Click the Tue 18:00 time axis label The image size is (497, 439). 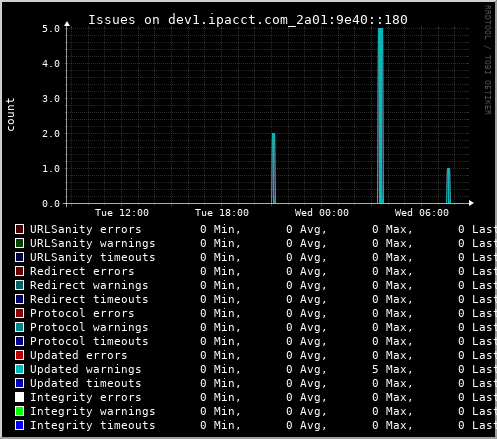(222, 213)
